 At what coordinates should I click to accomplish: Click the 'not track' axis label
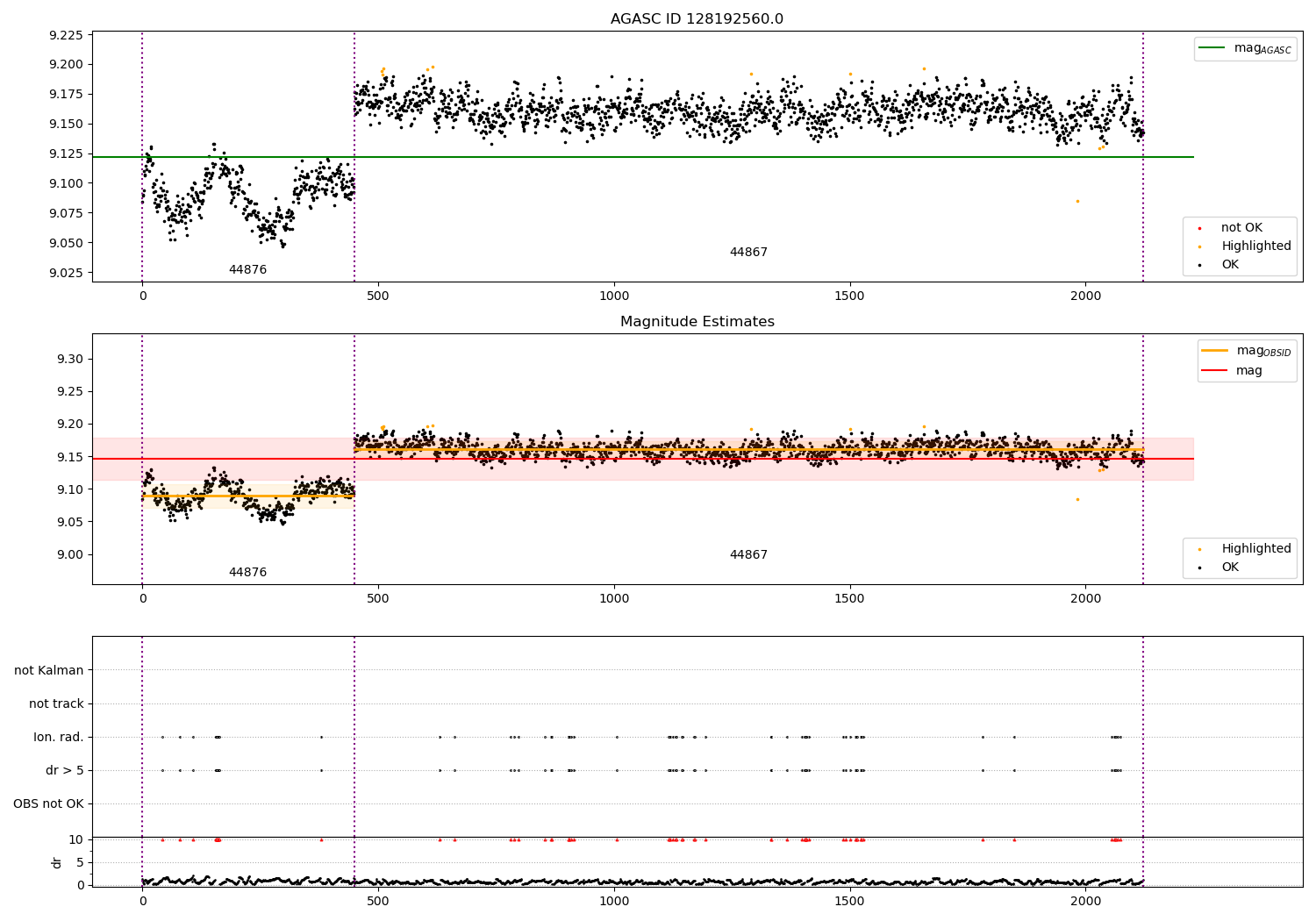[56, 703]
